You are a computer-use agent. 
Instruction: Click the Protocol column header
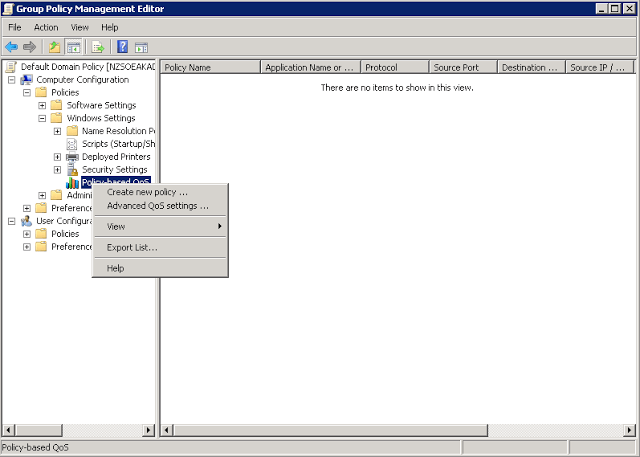click(x=393, y=68)
